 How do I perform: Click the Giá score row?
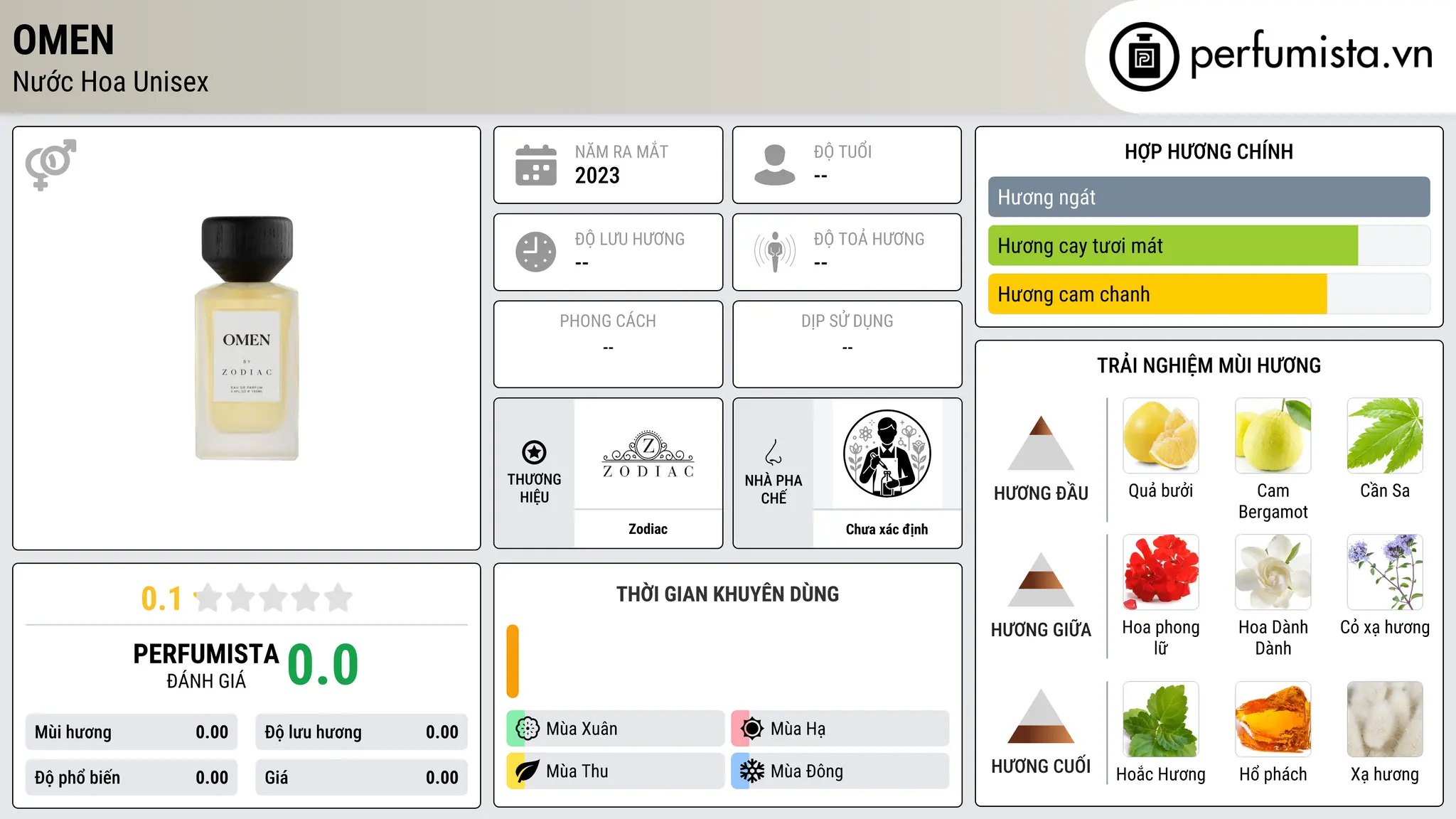tap(362, 778)
